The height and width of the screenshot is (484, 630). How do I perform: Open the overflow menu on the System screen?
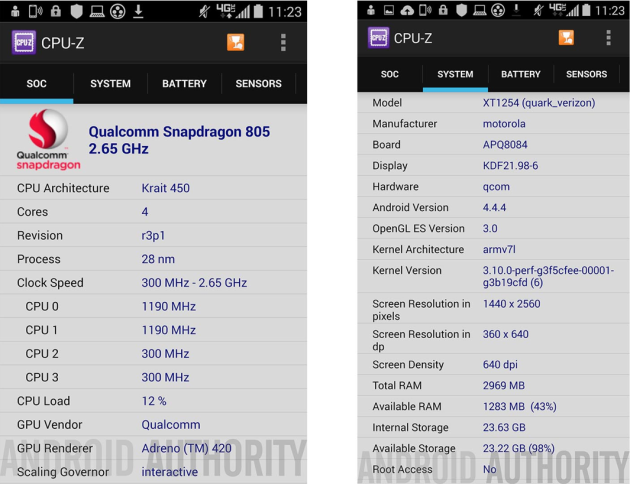(x=608, y=38)
